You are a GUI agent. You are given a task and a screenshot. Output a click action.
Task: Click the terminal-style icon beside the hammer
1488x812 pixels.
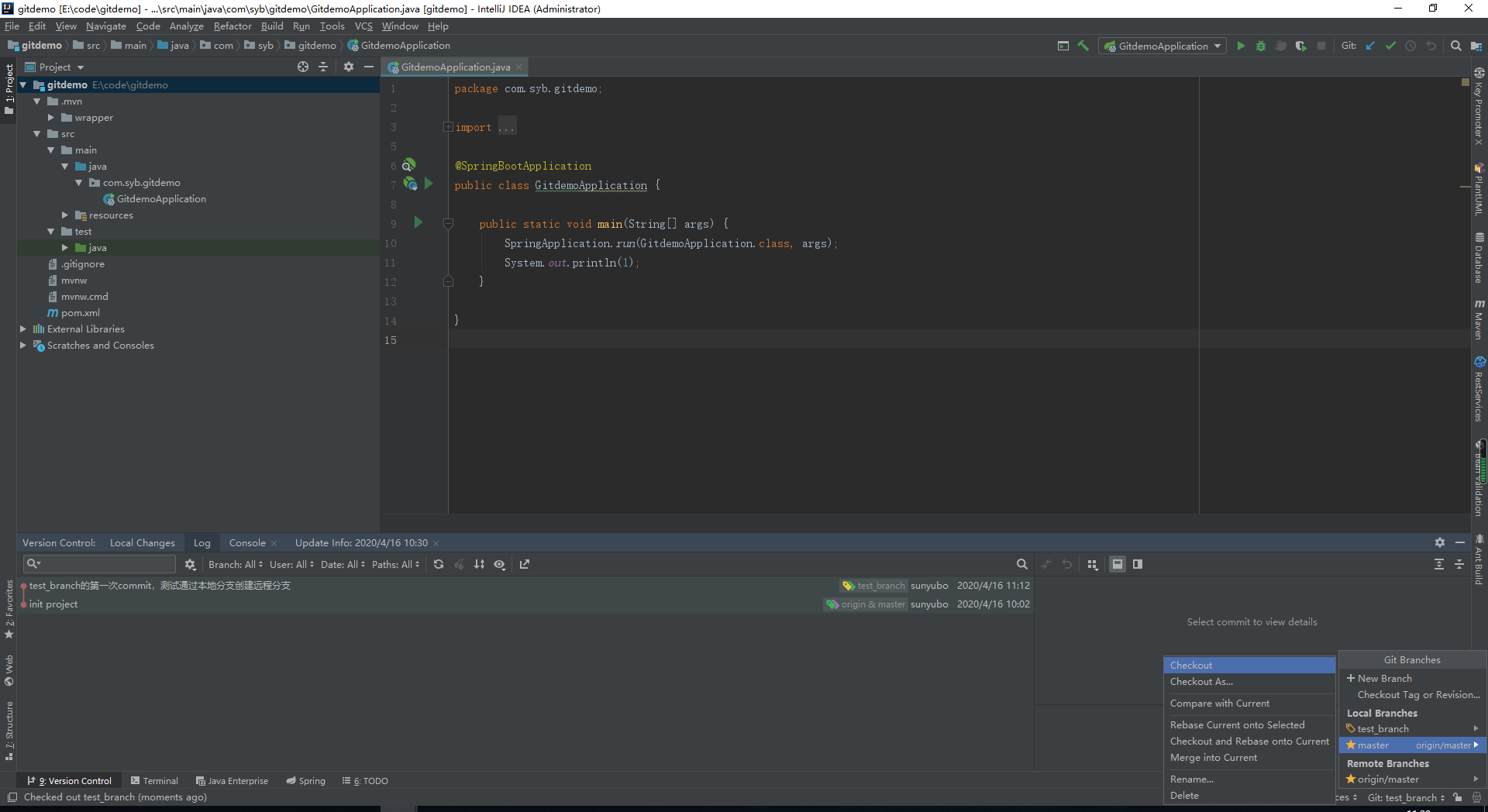point(1063,46)
